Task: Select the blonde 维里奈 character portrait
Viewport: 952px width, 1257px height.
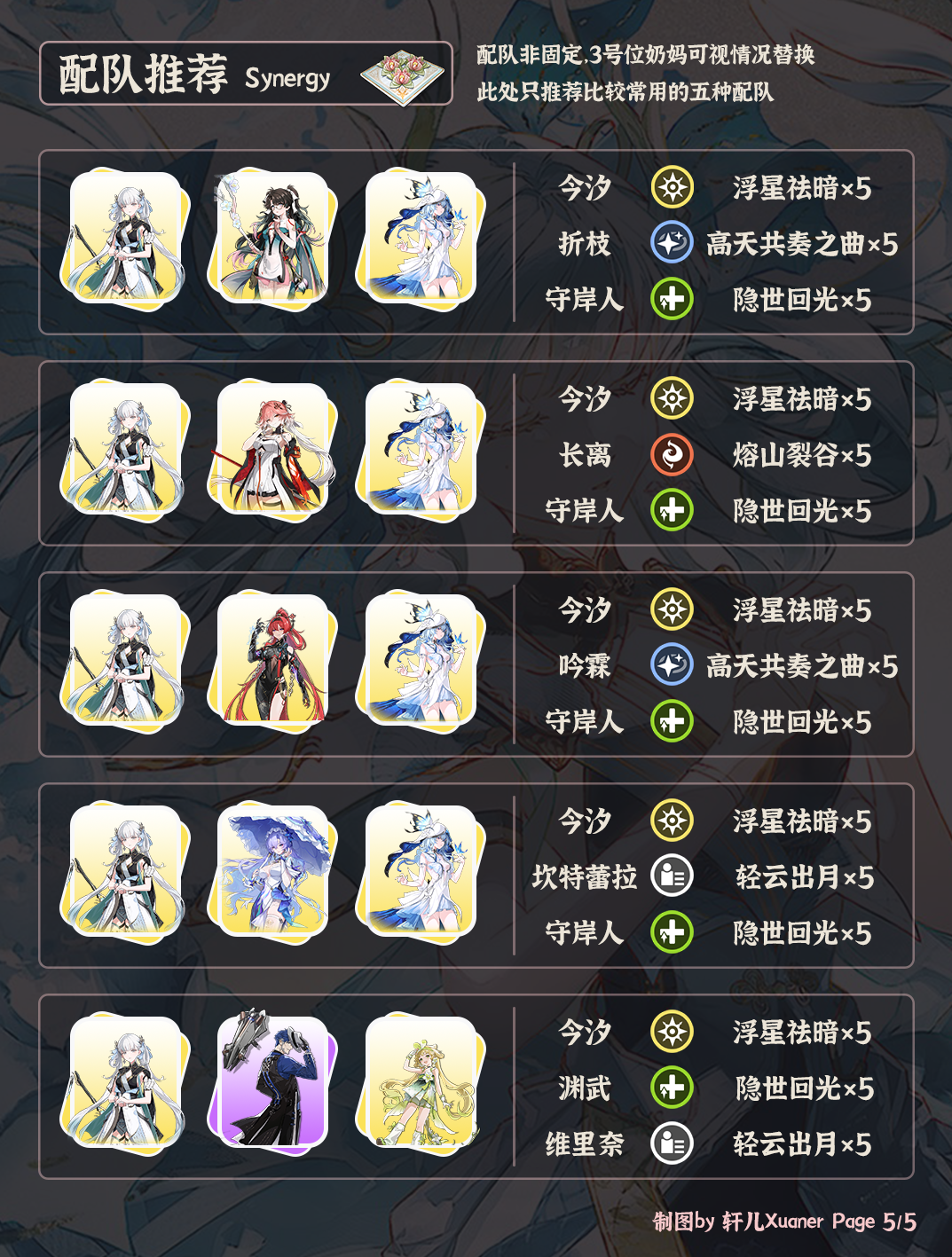Action: (420, 1083)
